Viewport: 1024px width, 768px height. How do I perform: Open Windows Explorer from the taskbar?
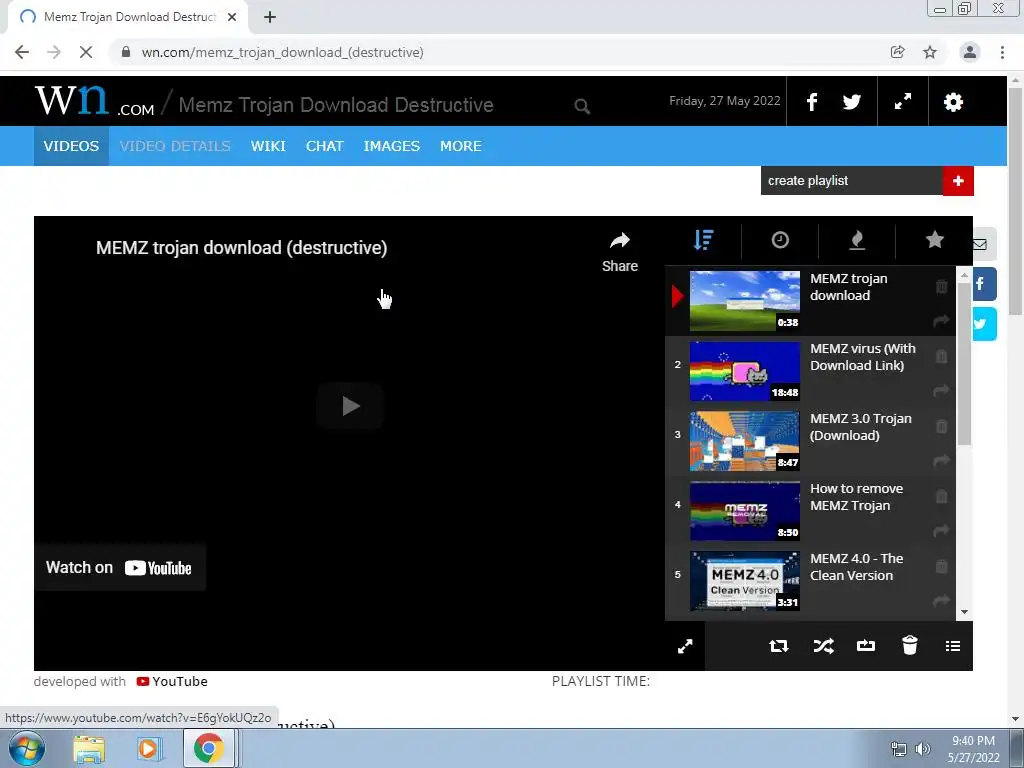89,749
